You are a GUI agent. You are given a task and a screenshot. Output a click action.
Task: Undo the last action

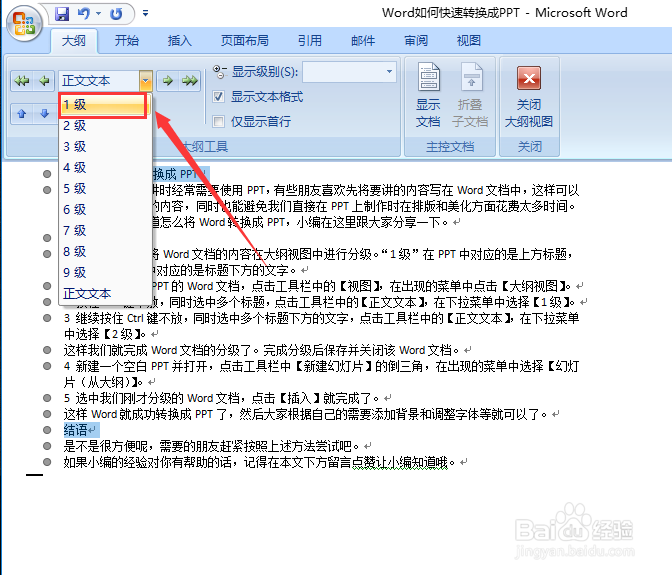click(x=84, y=14)
